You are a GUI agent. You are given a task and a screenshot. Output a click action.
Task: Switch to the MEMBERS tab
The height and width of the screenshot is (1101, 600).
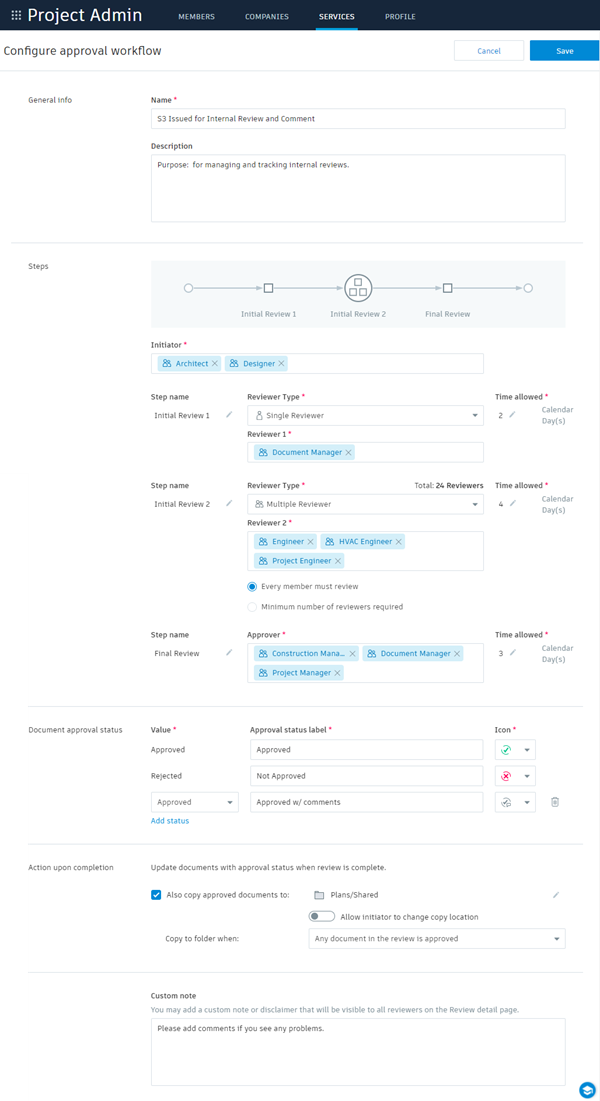(196, 16)
